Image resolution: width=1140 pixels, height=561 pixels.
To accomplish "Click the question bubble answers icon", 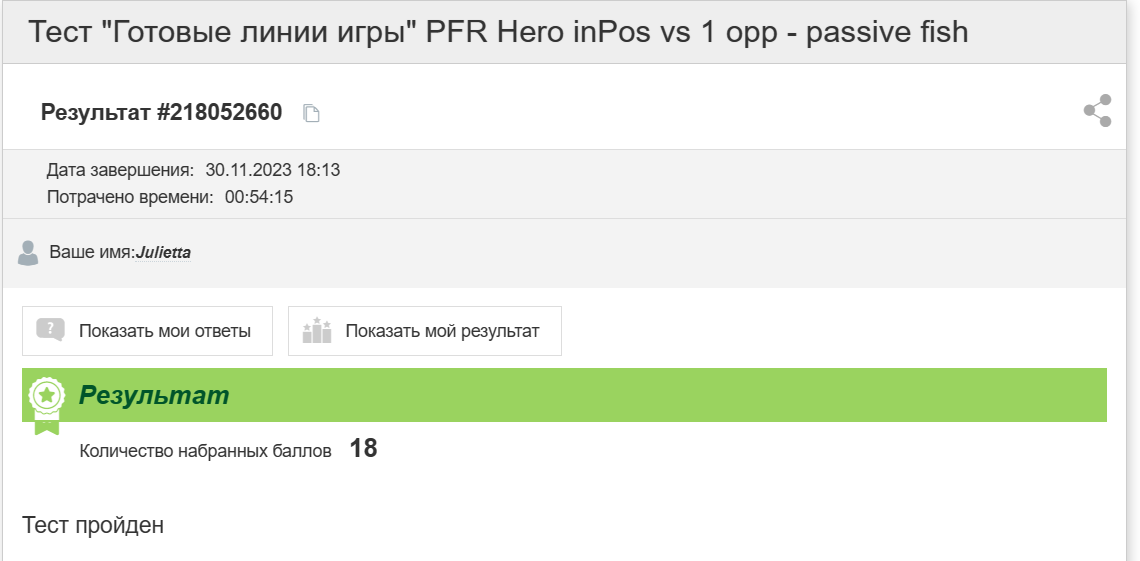I will click(50, 331).
